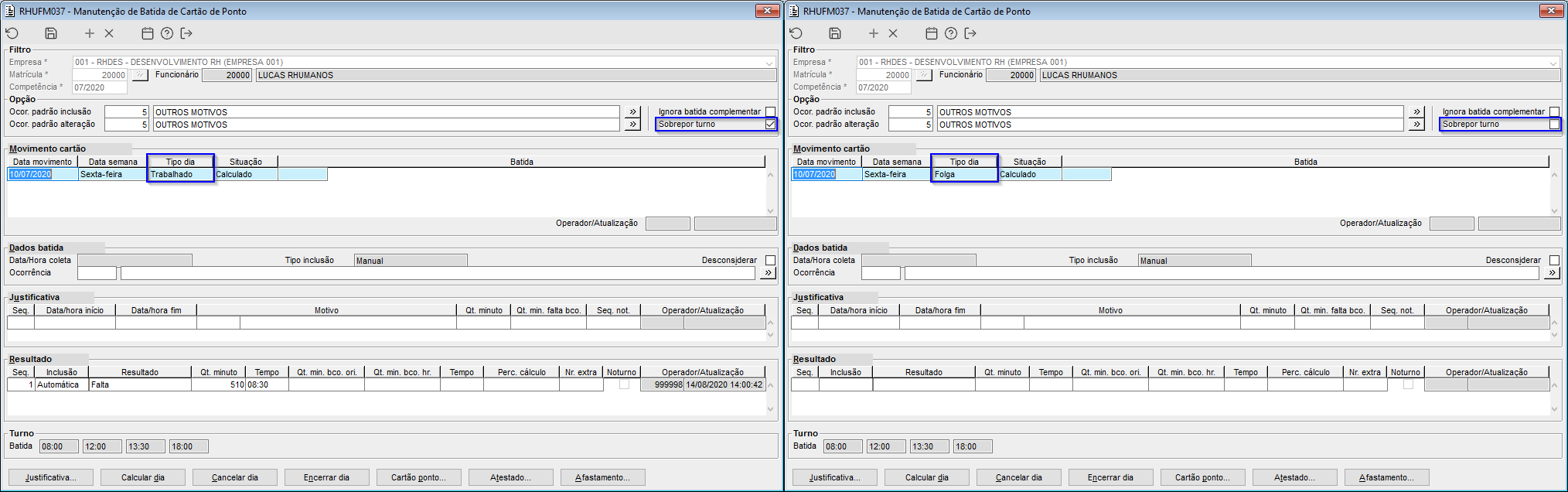Click Encerrar dia button in left window
This screenshot has height=492, width=1568.
point(327,477)
